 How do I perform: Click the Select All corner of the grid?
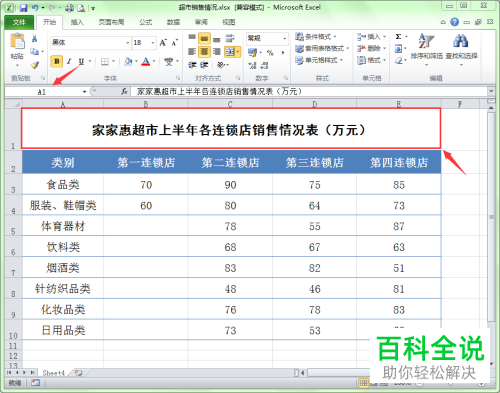(13, 104)
